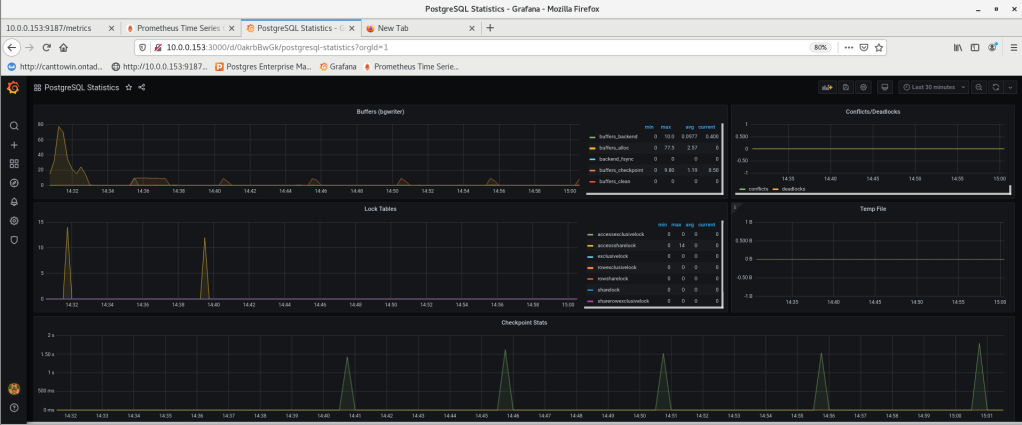
Task: Sort legend by the max column header
Action: [x=667, y=126]
